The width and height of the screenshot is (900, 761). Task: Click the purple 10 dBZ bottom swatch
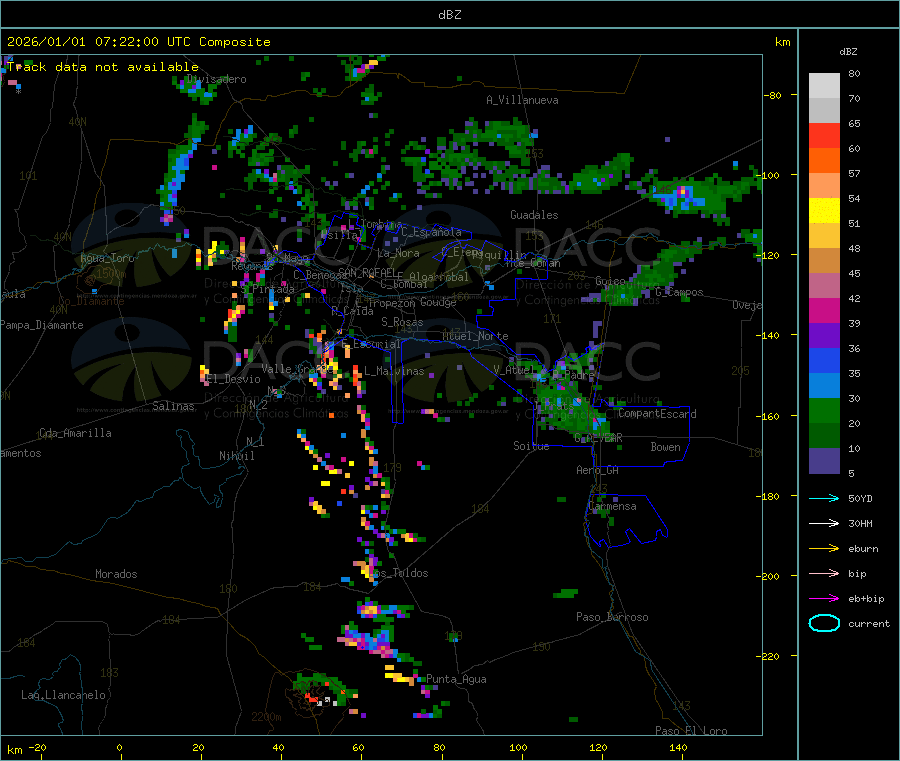coord(824,461)
